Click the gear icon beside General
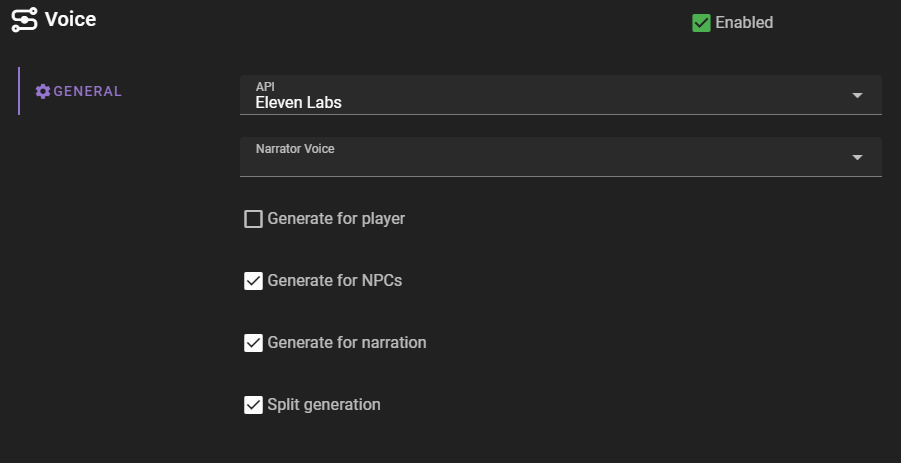Image resolution: width=901 pixels, height=463 pixels. click(x=42, y=91)
